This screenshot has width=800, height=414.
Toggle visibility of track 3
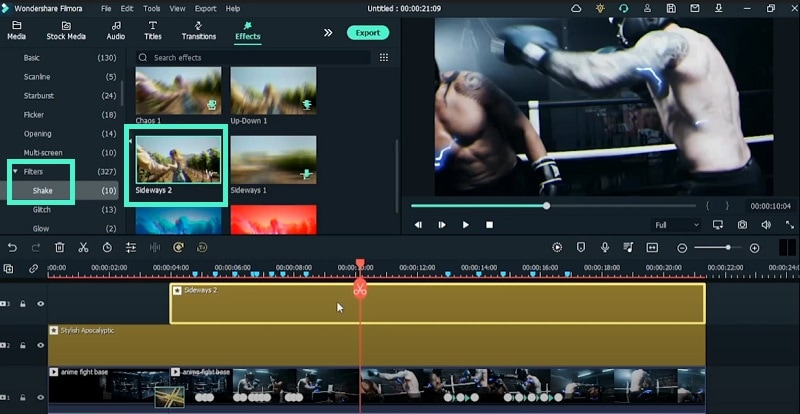click(40, 304)
